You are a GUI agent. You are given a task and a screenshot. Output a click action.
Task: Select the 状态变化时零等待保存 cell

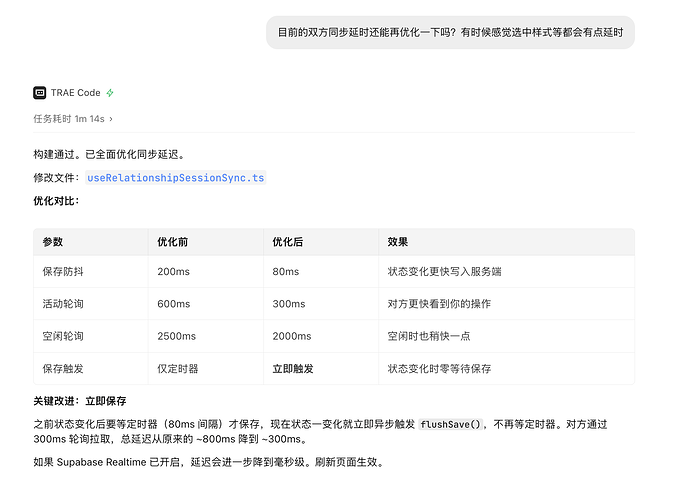coord(506,369)
